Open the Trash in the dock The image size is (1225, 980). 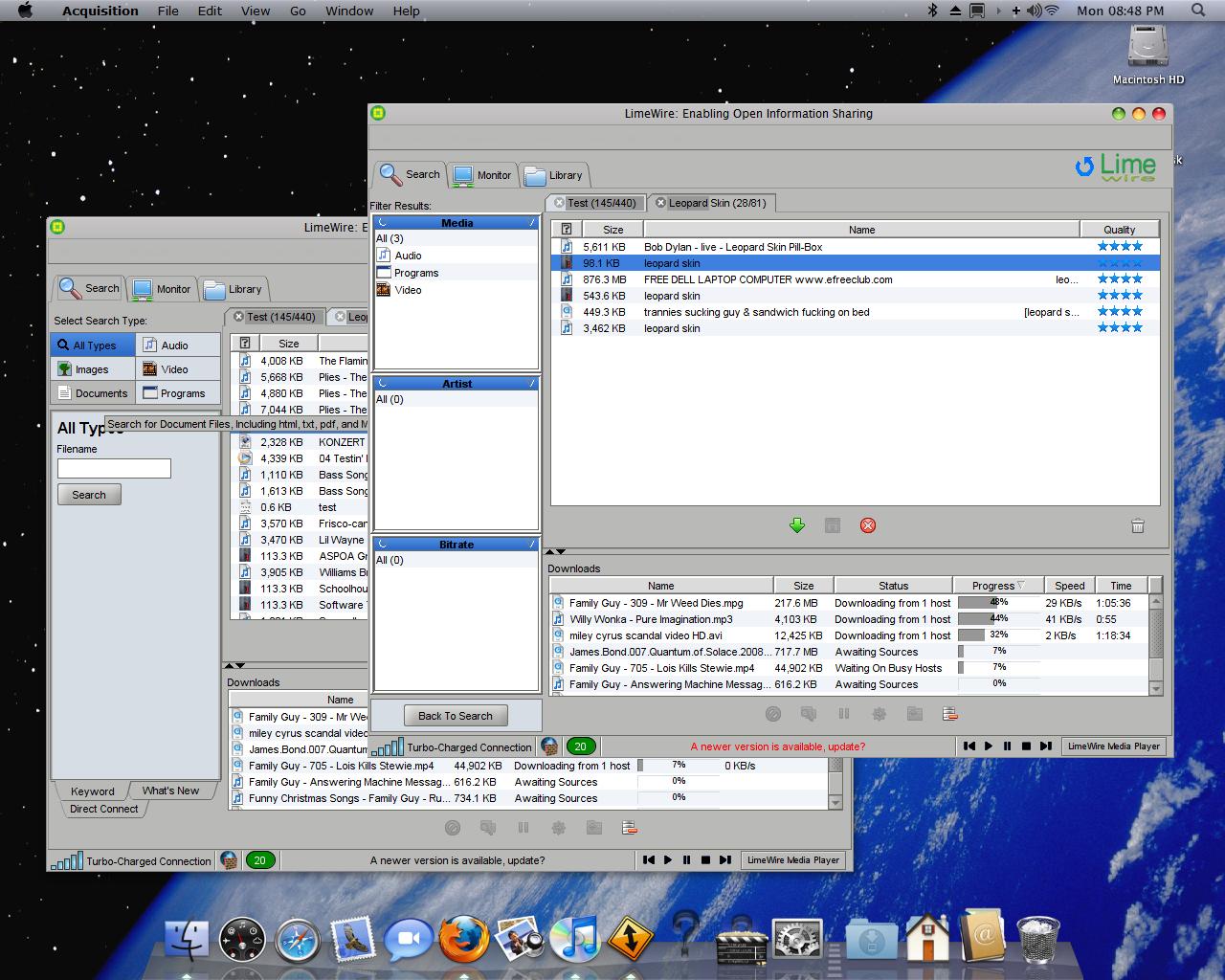pyautogui.click(x=1038, y=939)
